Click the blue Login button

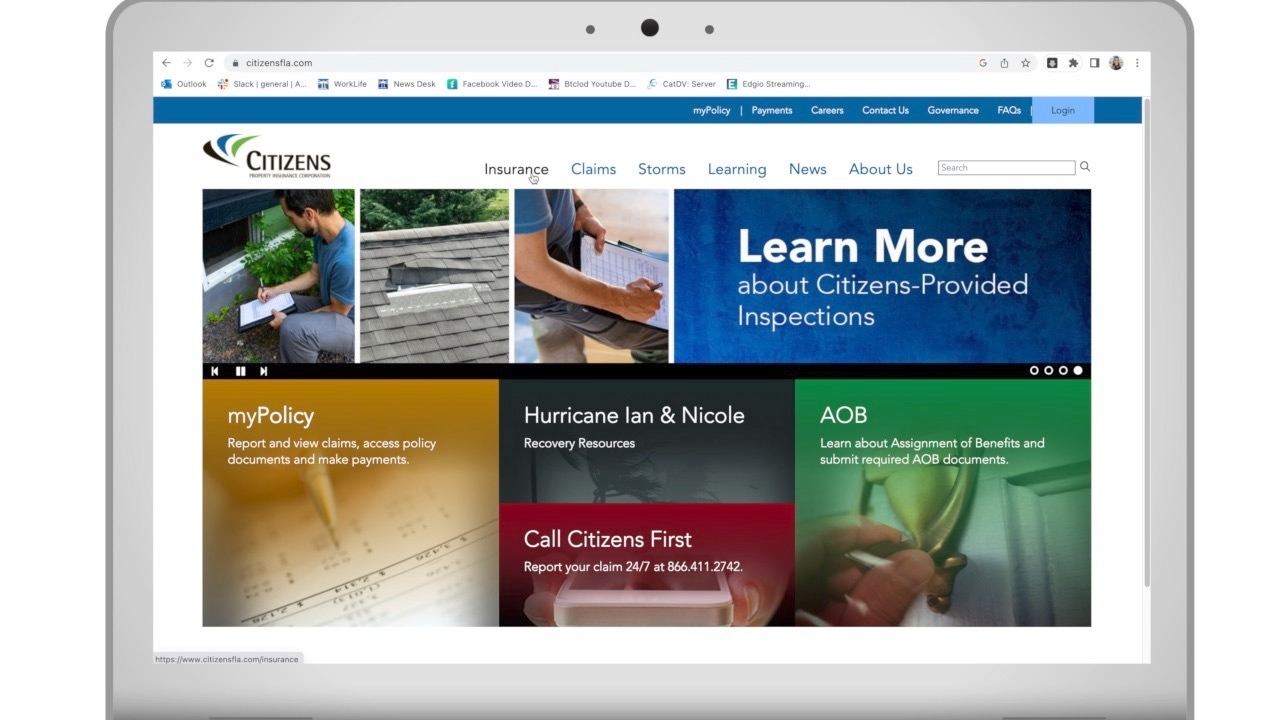coord(1062,110)
